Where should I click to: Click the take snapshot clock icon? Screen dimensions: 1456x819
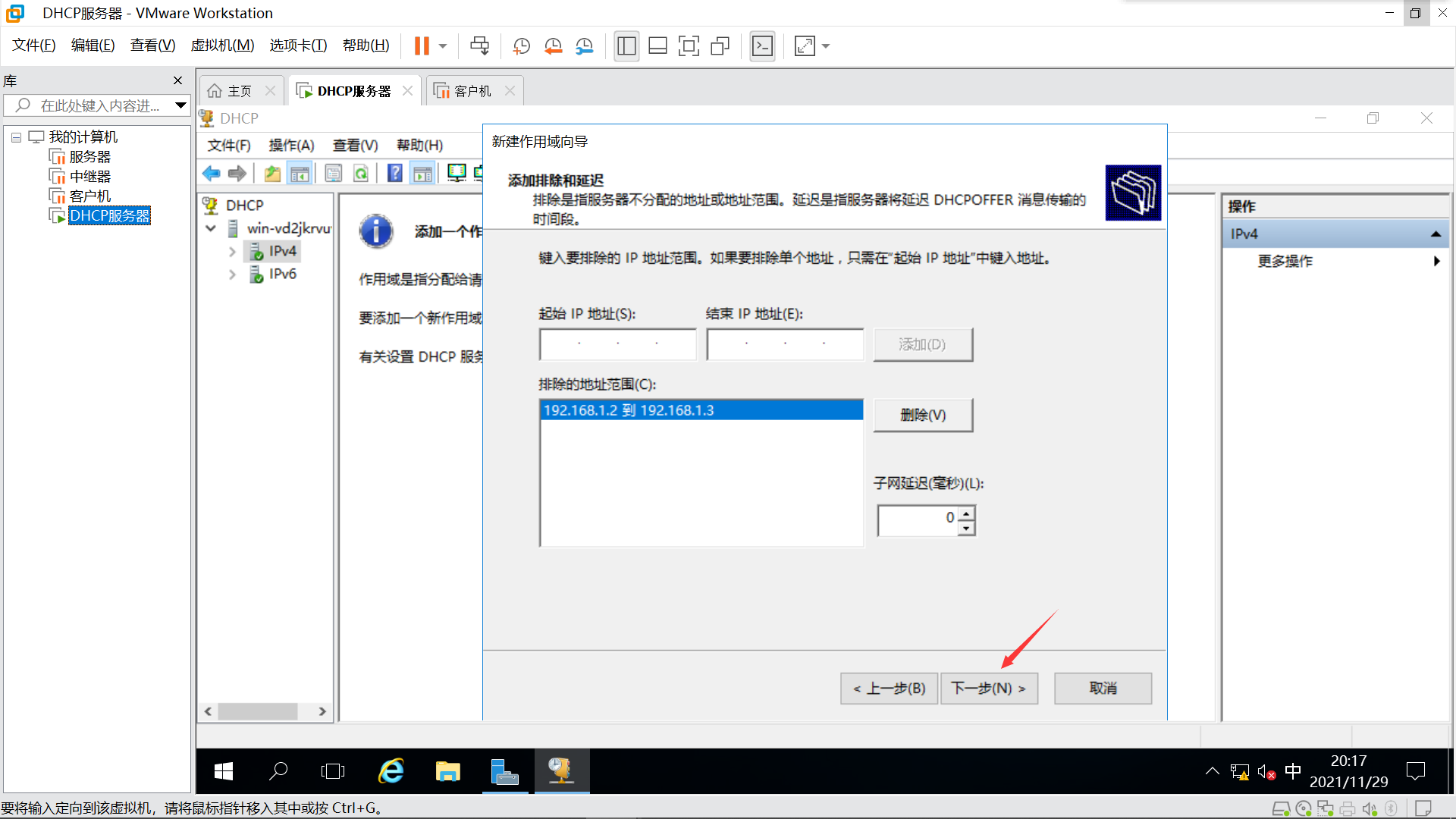(521, 46)
